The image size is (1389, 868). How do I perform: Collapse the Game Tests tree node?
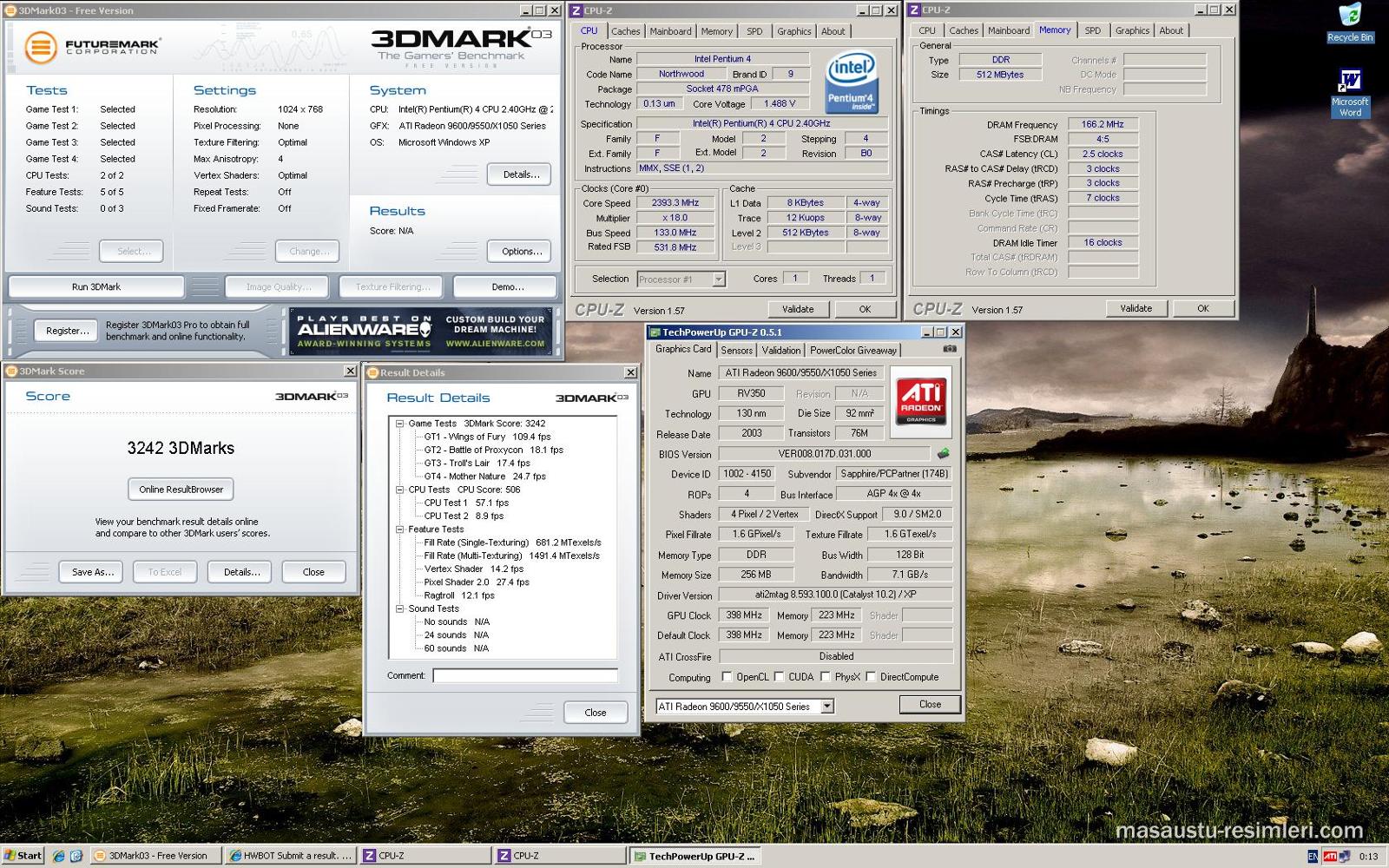(x=400, y=424)
